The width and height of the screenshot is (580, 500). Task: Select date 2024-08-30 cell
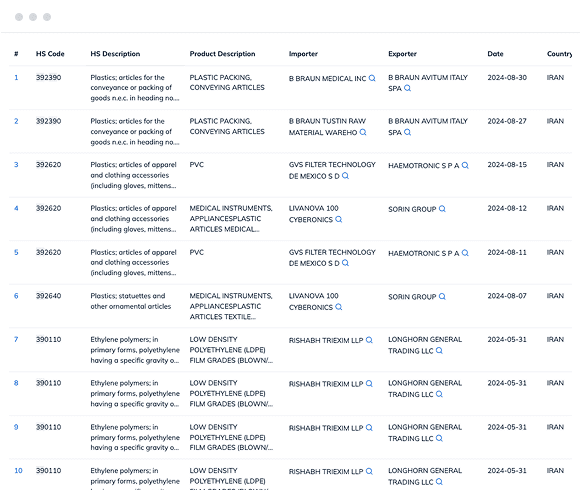(507, 78)
